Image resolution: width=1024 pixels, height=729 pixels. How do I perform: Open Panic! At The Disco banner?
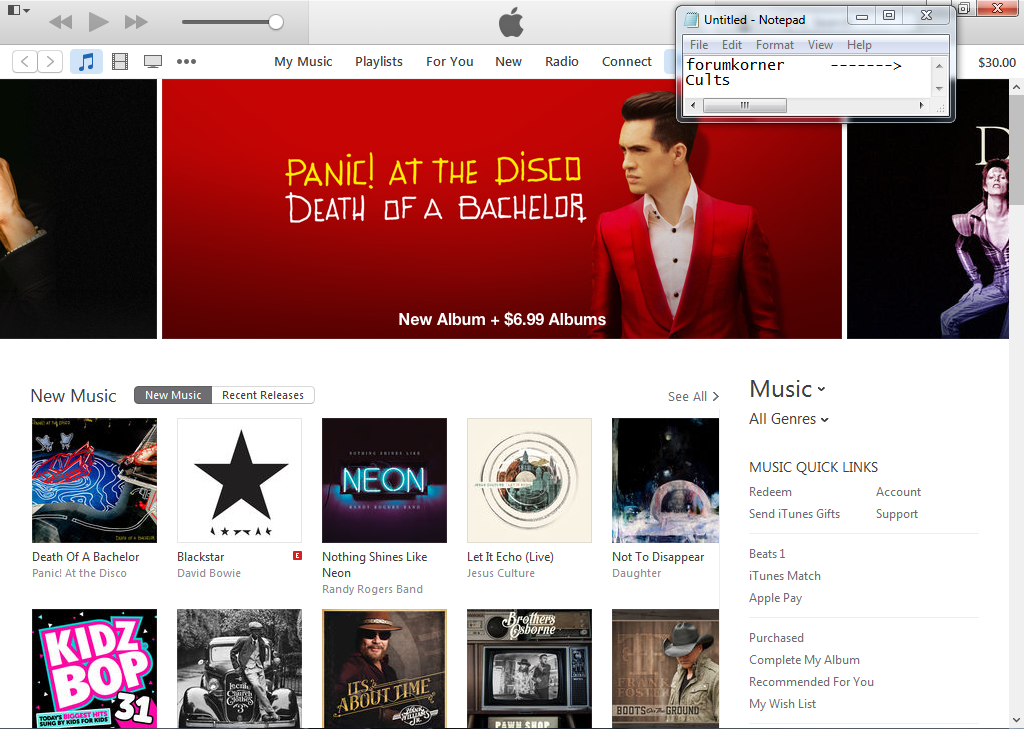(502, 209)
